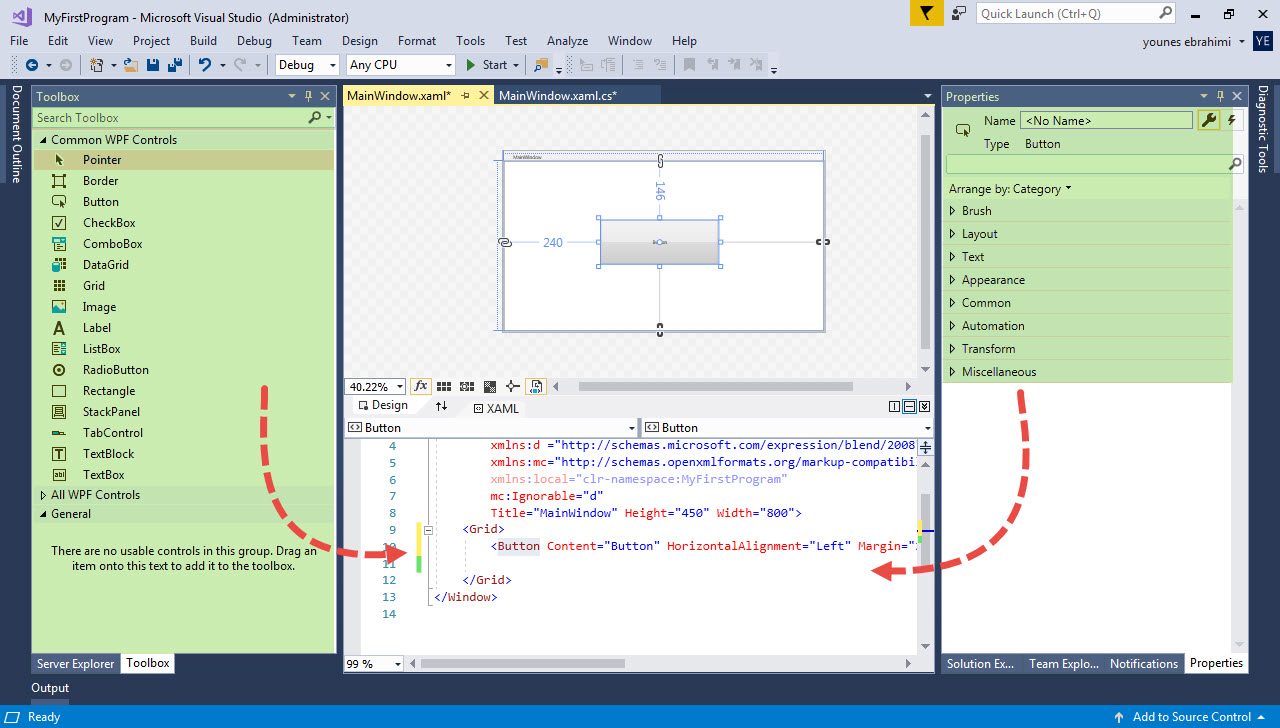Toggle auto-hide pin on the Toolbox panel

click(310, 96)
